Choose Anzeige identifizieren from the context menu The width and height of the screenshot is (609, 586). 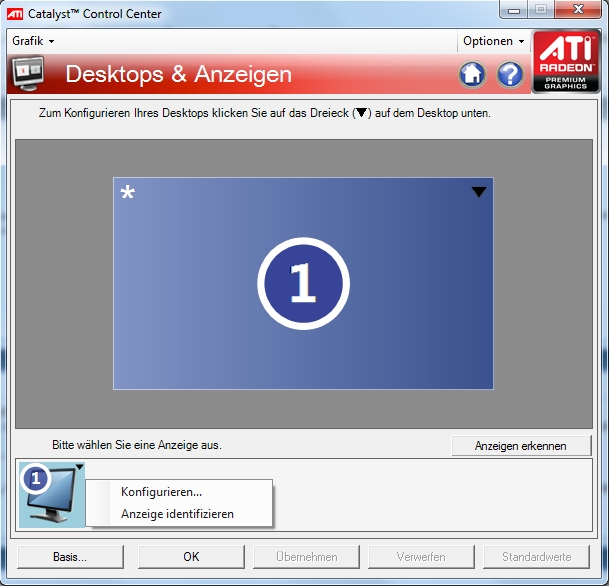point(179,514)
